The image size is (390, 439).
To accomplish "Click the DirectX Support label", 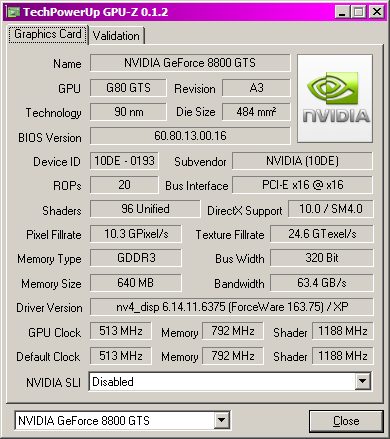I will pos(245,211).
